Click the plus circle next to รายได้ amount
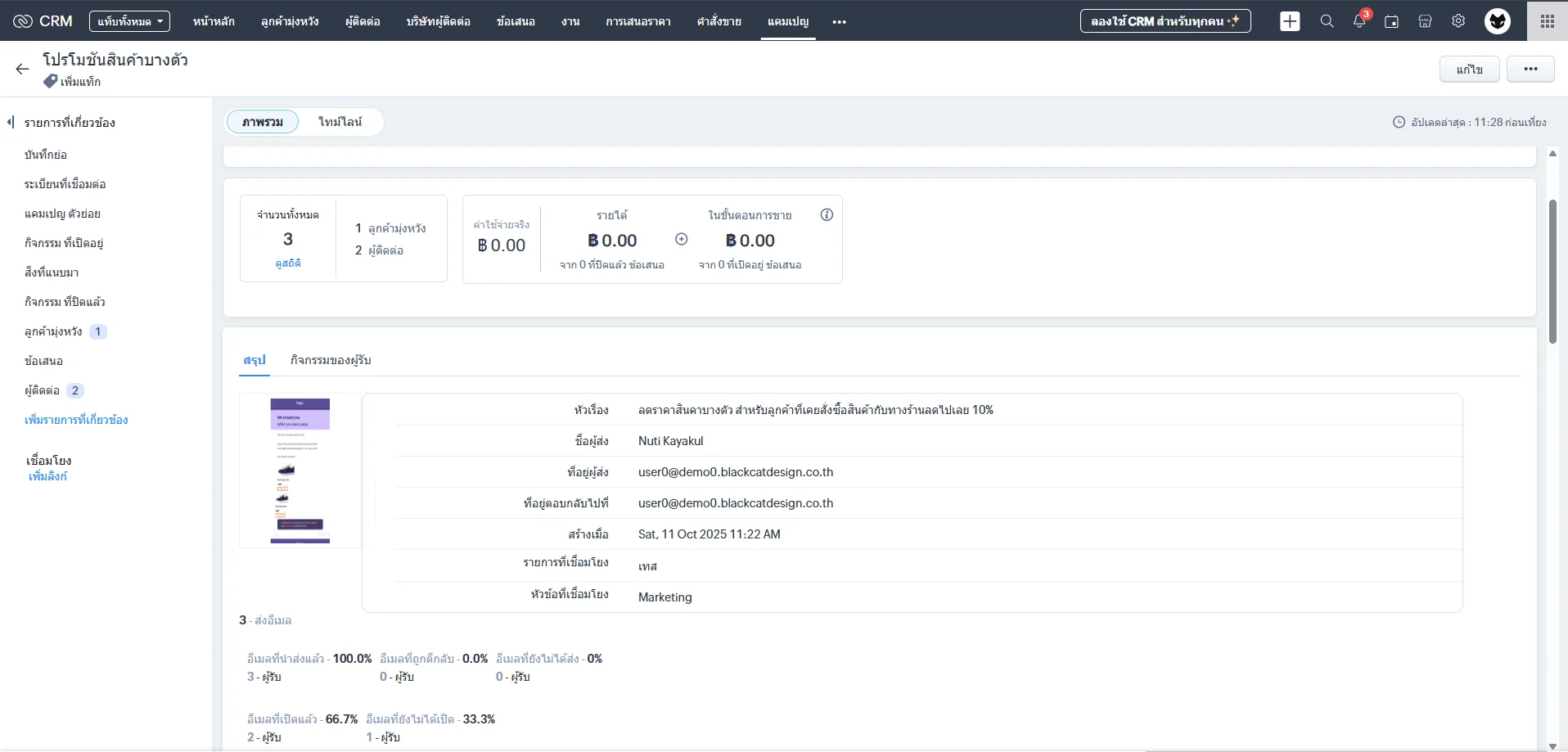 pyautogui.click(x=682, y=239)
